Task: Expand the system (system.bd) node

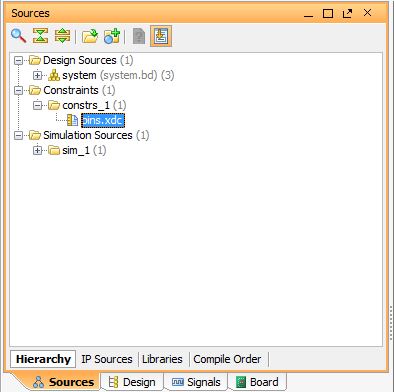Action: [37, 75]
